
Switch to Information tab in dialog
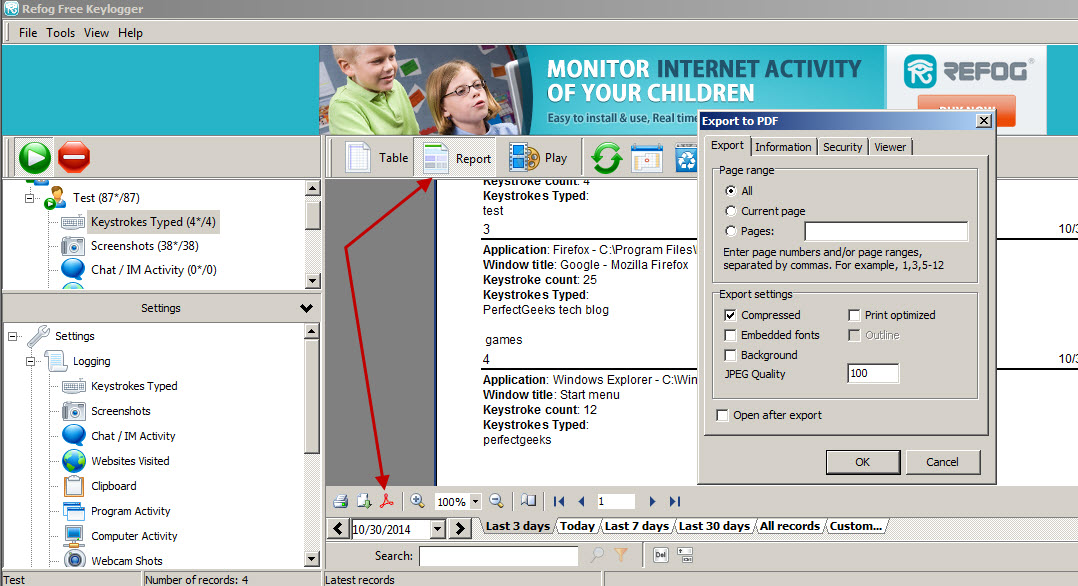pos(783,146)
